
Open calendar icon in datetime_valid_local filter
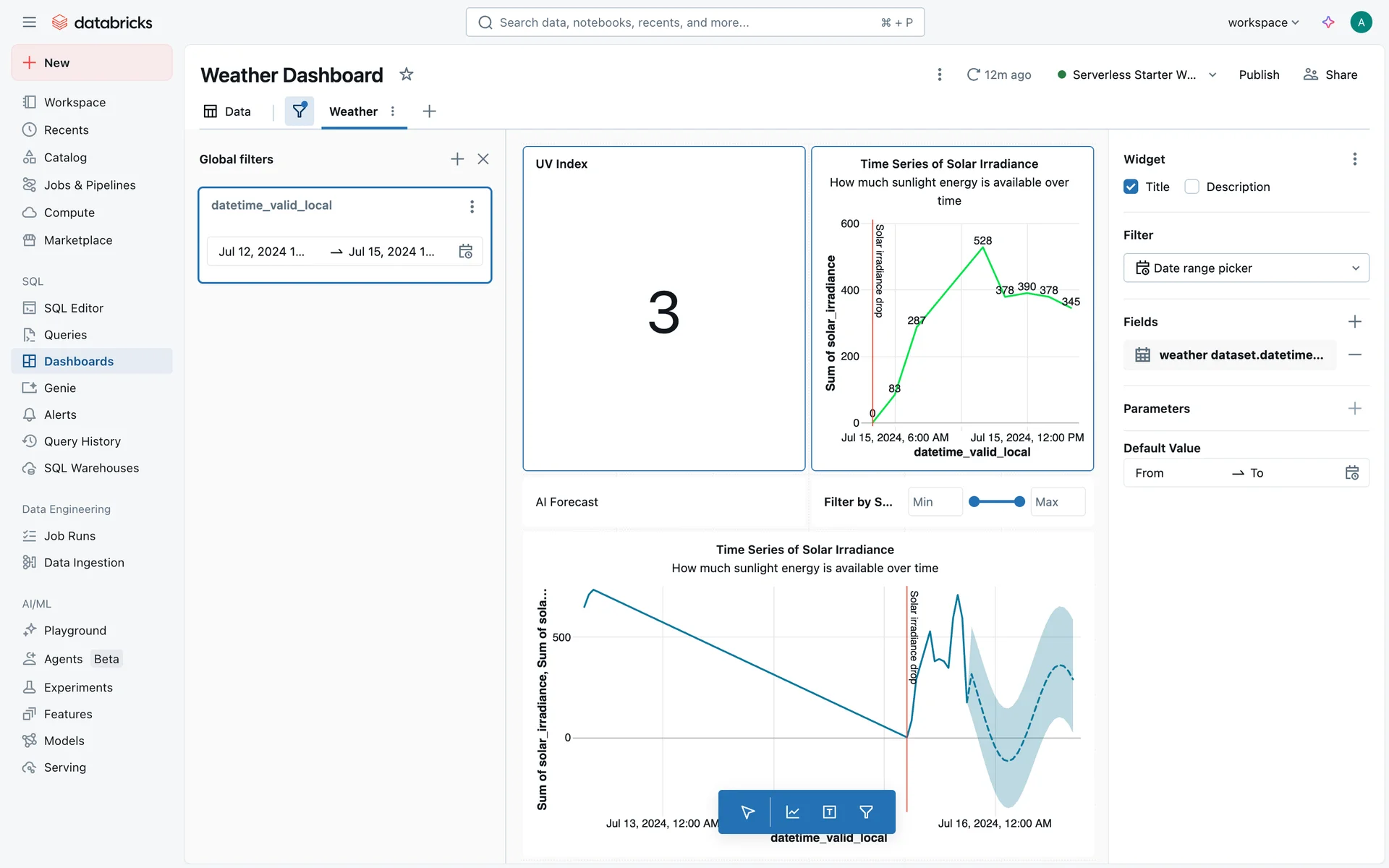[x=466, y=252]
